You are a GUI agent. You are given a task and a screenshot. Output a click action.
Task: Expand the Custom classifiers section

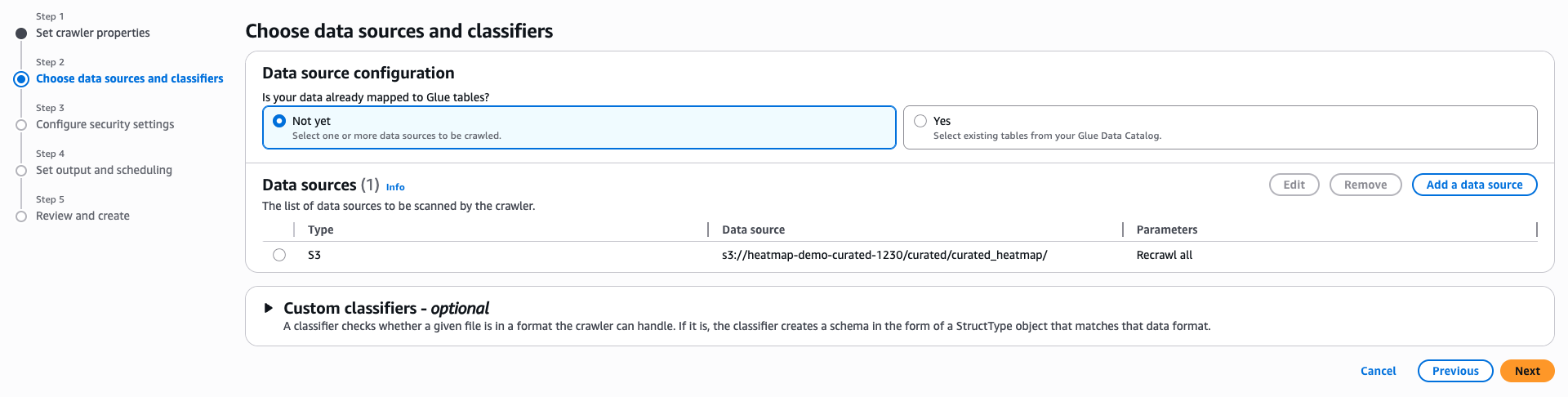(268, 308)
